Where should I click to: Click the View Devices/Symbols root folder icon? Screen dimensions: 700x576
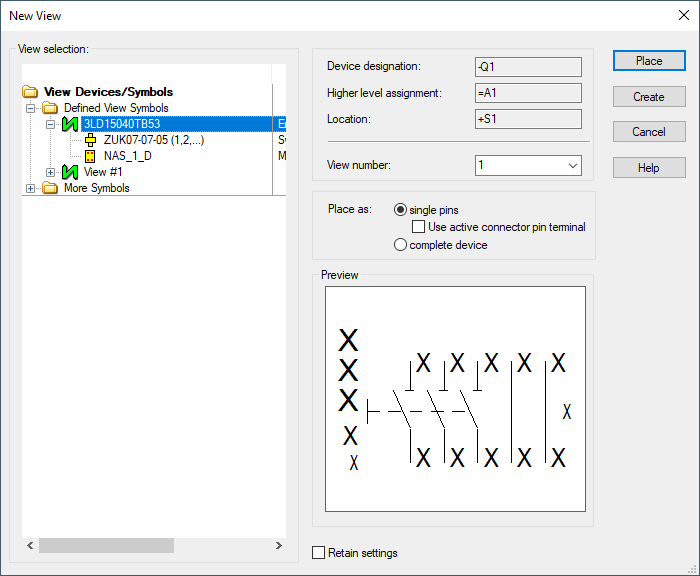(30, 92)
